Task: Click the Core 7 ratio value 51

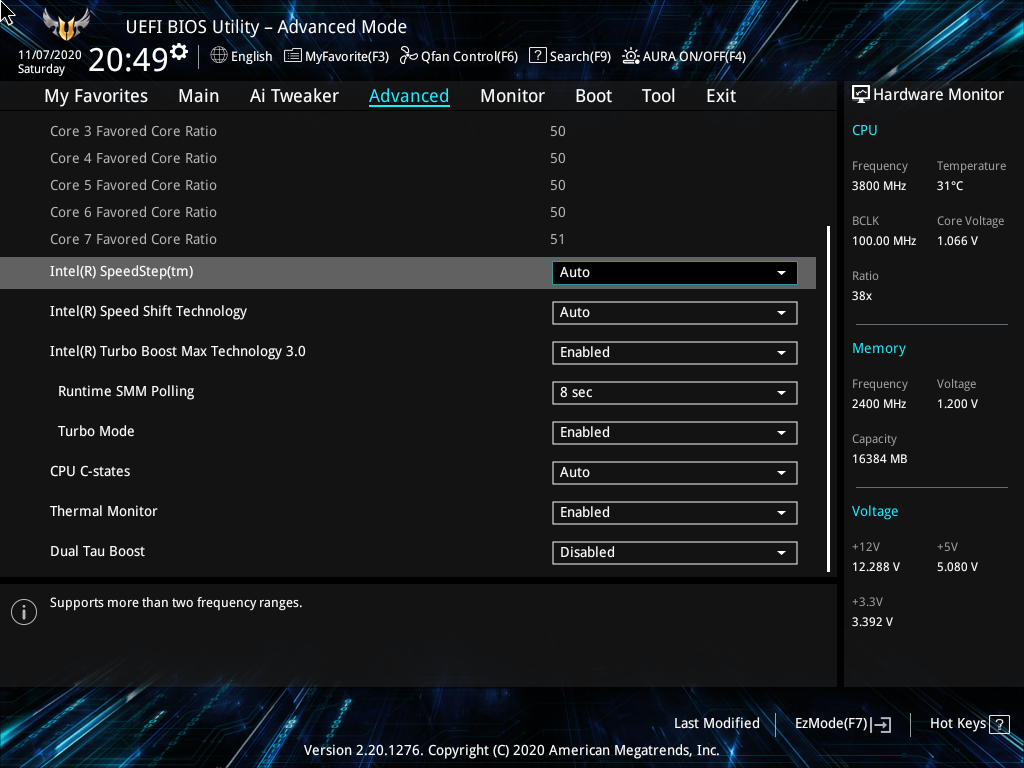Action: (x=557, y=240)
